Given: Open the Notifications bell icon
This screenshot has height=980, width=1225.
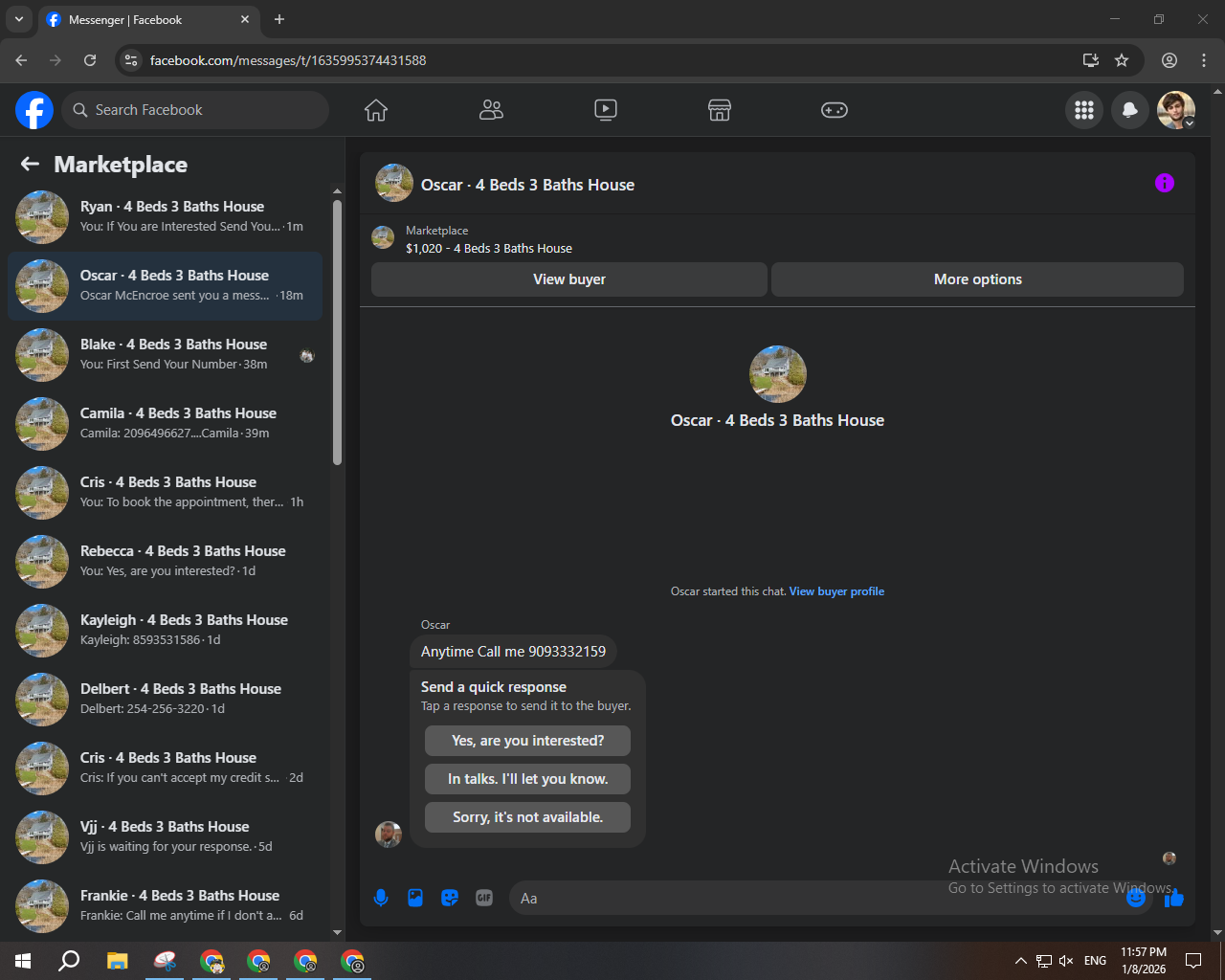Looking at the screenshot, I should click(x=1130, y=110).
